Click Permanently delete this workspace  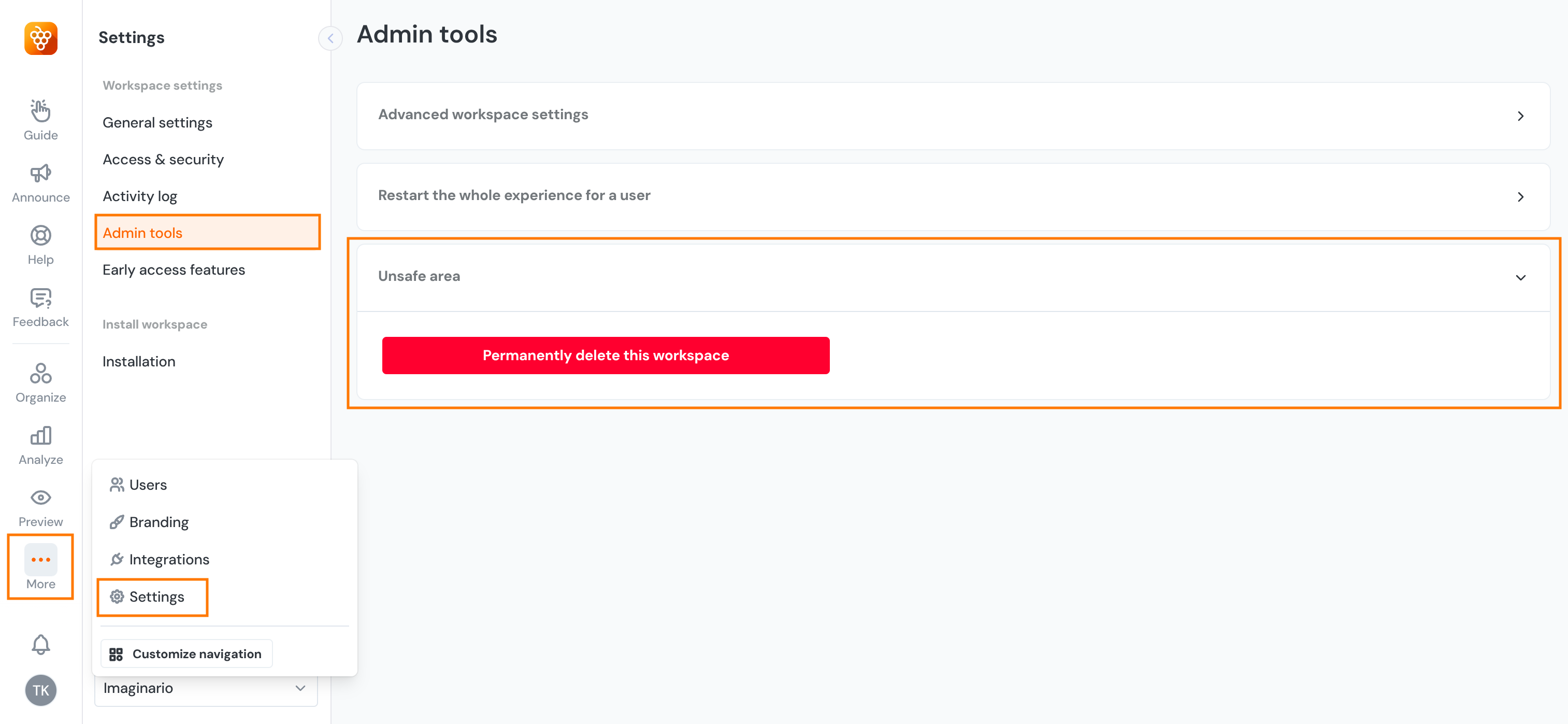[605, 355]
